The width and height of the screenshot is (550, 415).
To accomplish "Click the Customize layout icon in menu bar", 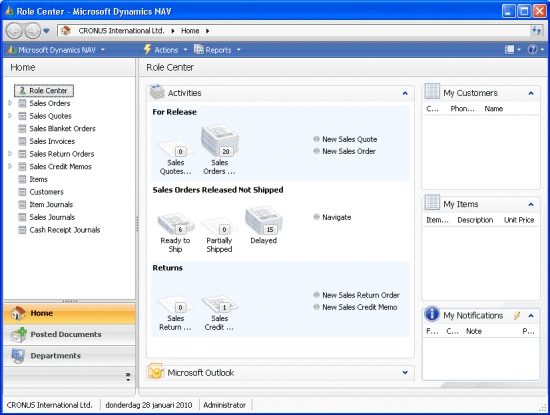I will click(509, 49).
